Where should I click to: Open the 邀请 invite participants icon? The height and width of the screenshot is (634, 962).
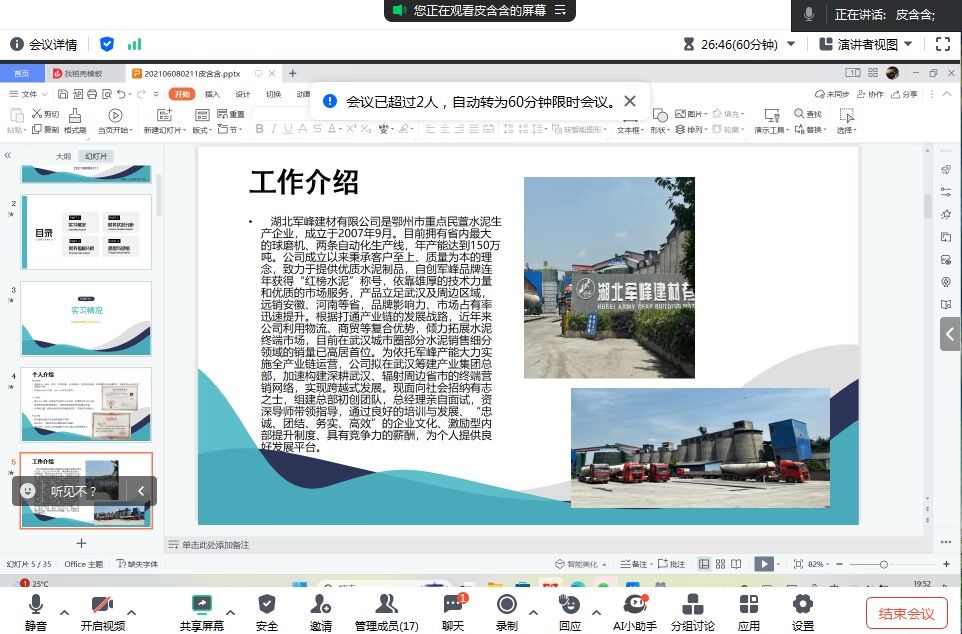pyautogui.click(x=320, y=612)
